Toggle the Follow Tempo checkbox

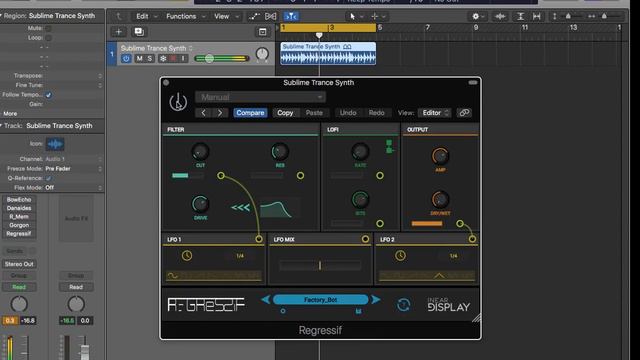[x=48, y=95]
